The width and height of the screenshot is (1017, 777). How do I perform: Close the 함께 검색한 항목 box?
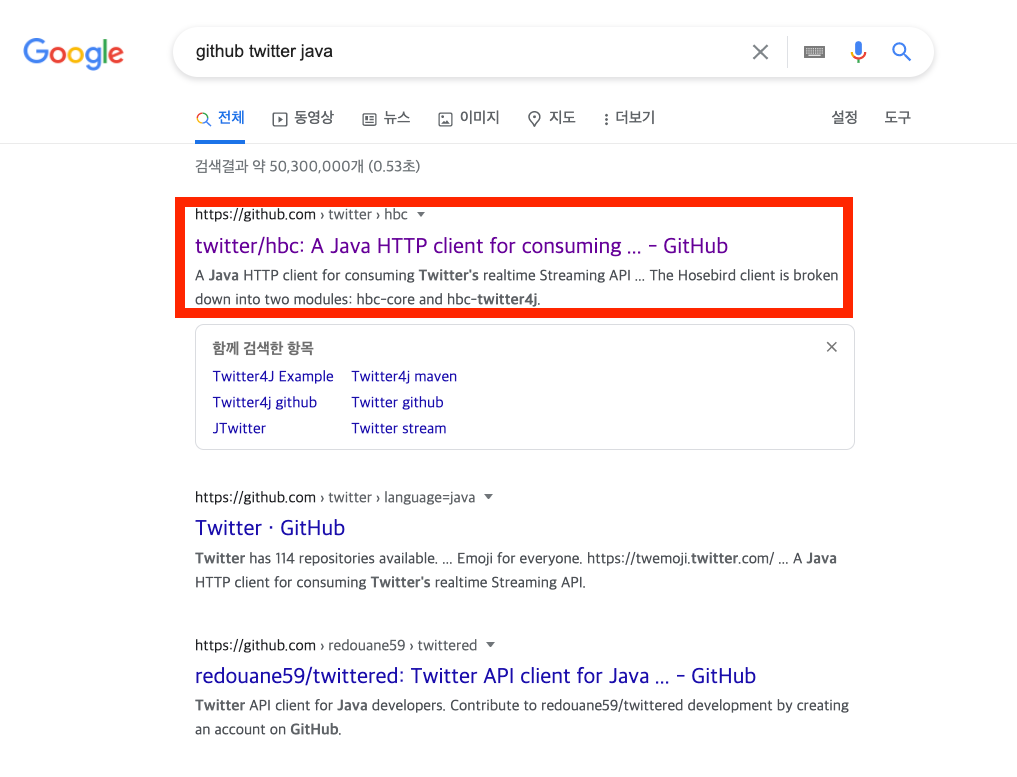click(x=832, y=347)
